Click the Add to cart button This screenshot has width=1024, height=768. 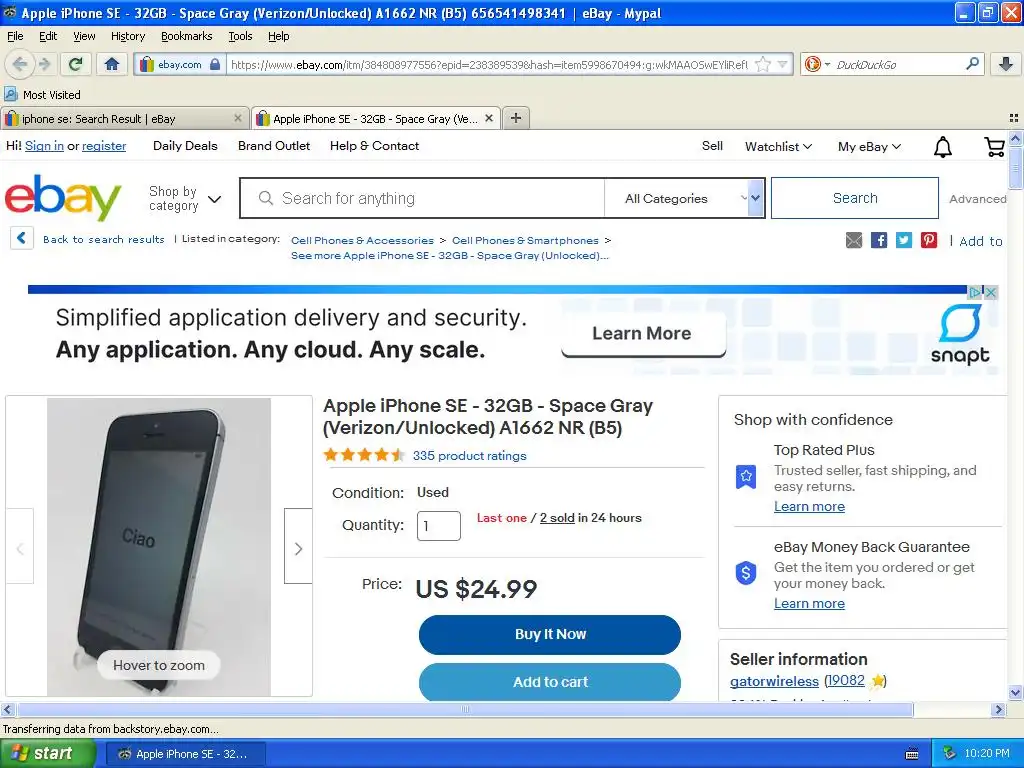point(550,682)
